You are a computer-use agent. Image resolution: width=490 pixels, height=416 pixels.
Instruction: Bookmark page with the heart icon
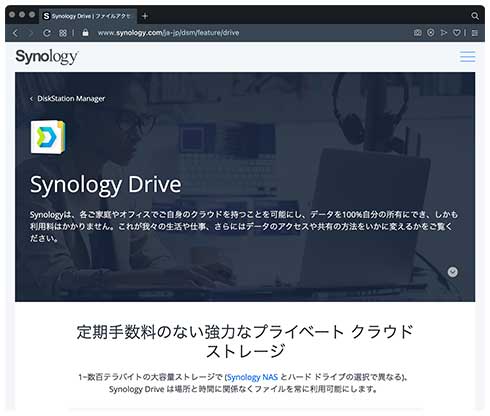pos(457,33)
